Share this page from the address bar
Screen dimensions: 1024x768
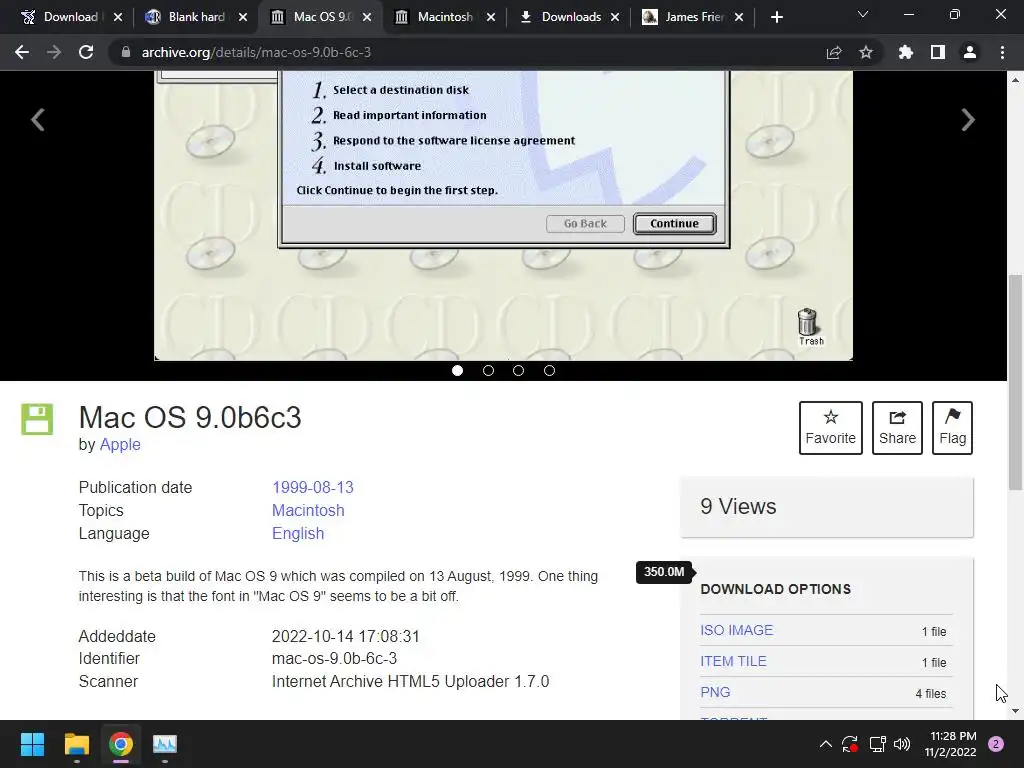point(833,52)
